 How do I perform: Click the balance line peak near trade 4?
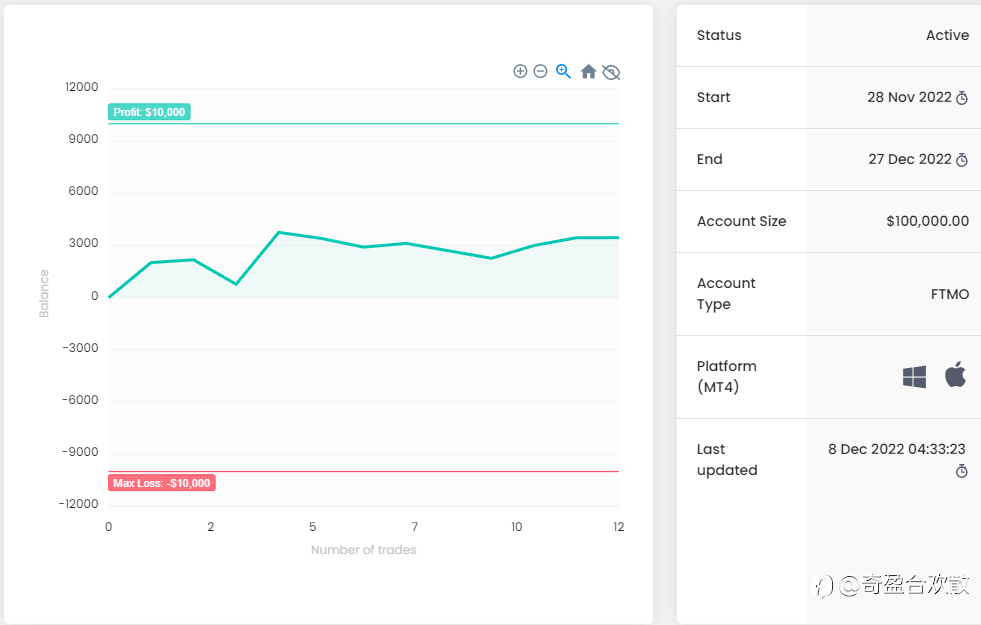279,233
